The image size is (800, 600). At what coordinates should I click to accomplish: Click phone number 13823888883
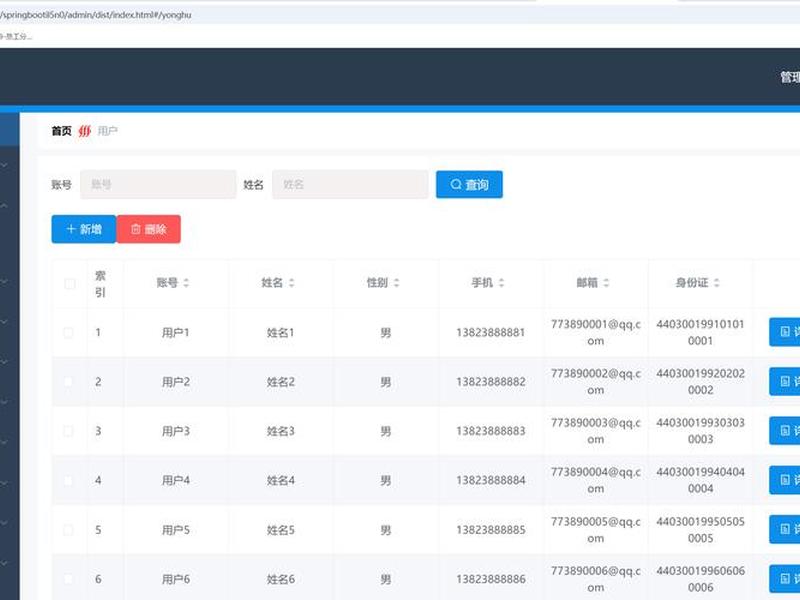491,431
